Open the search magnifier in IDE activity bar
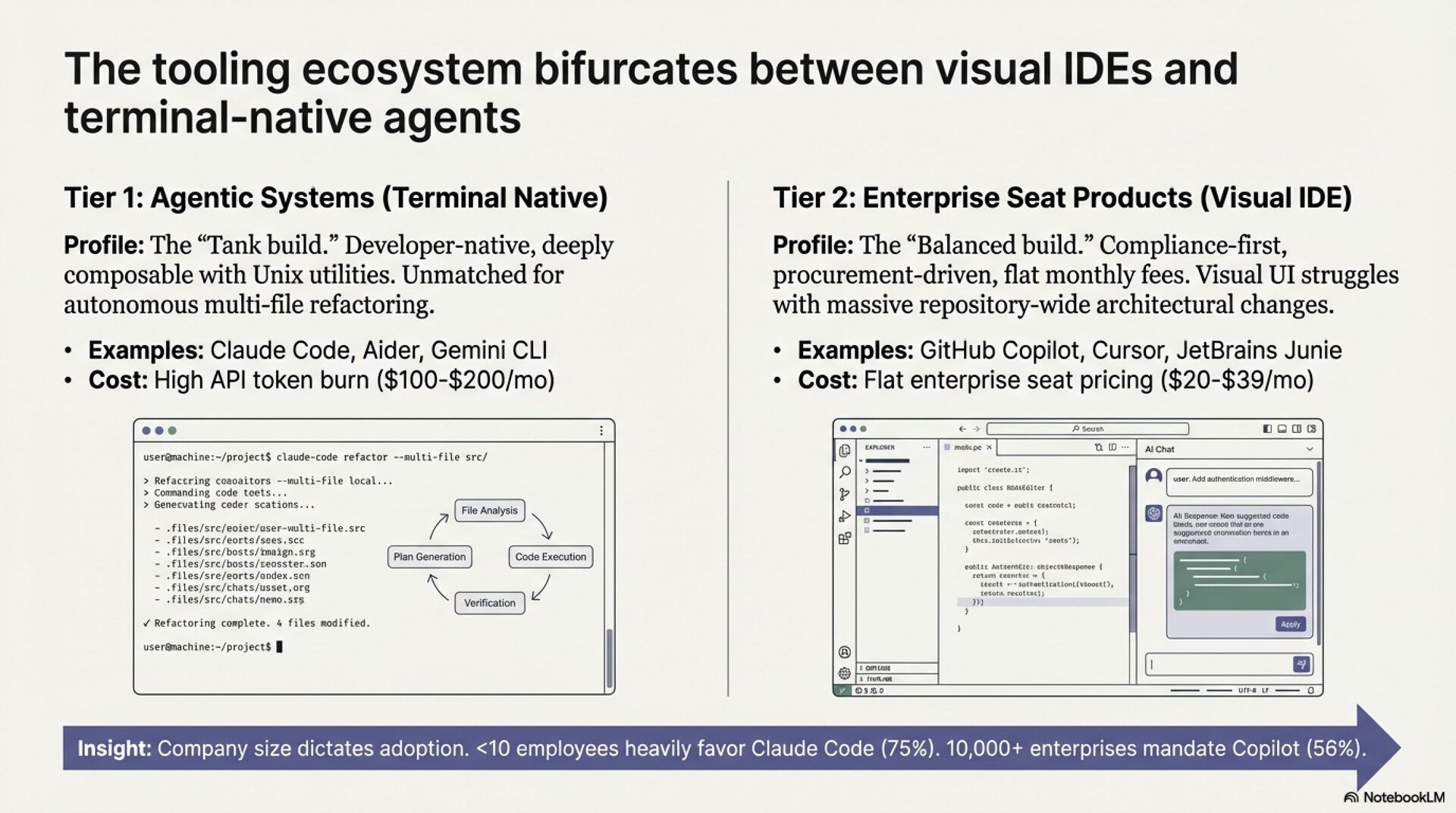Screen dimensions: 1456x813 [x=845, y=472]
